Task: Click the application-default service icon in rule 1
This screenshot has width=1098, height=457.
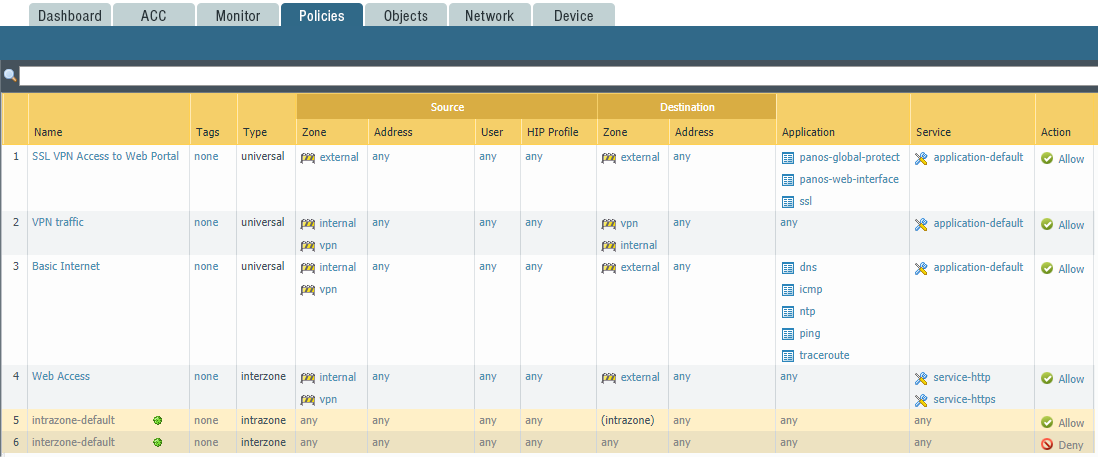Action: pyautogui.click(x=921, y=158)
